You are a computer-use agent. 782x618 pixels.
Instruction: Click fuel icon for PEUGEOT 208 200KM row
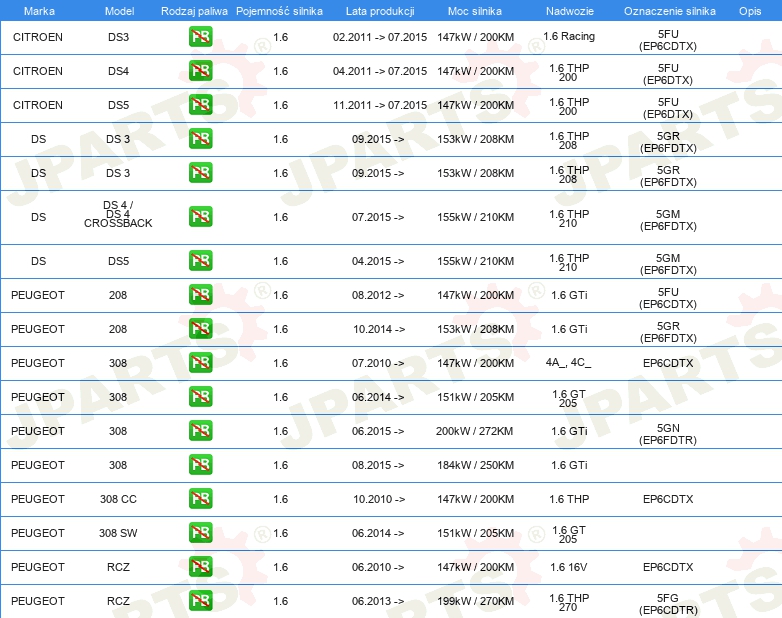(x=200, y=295)
